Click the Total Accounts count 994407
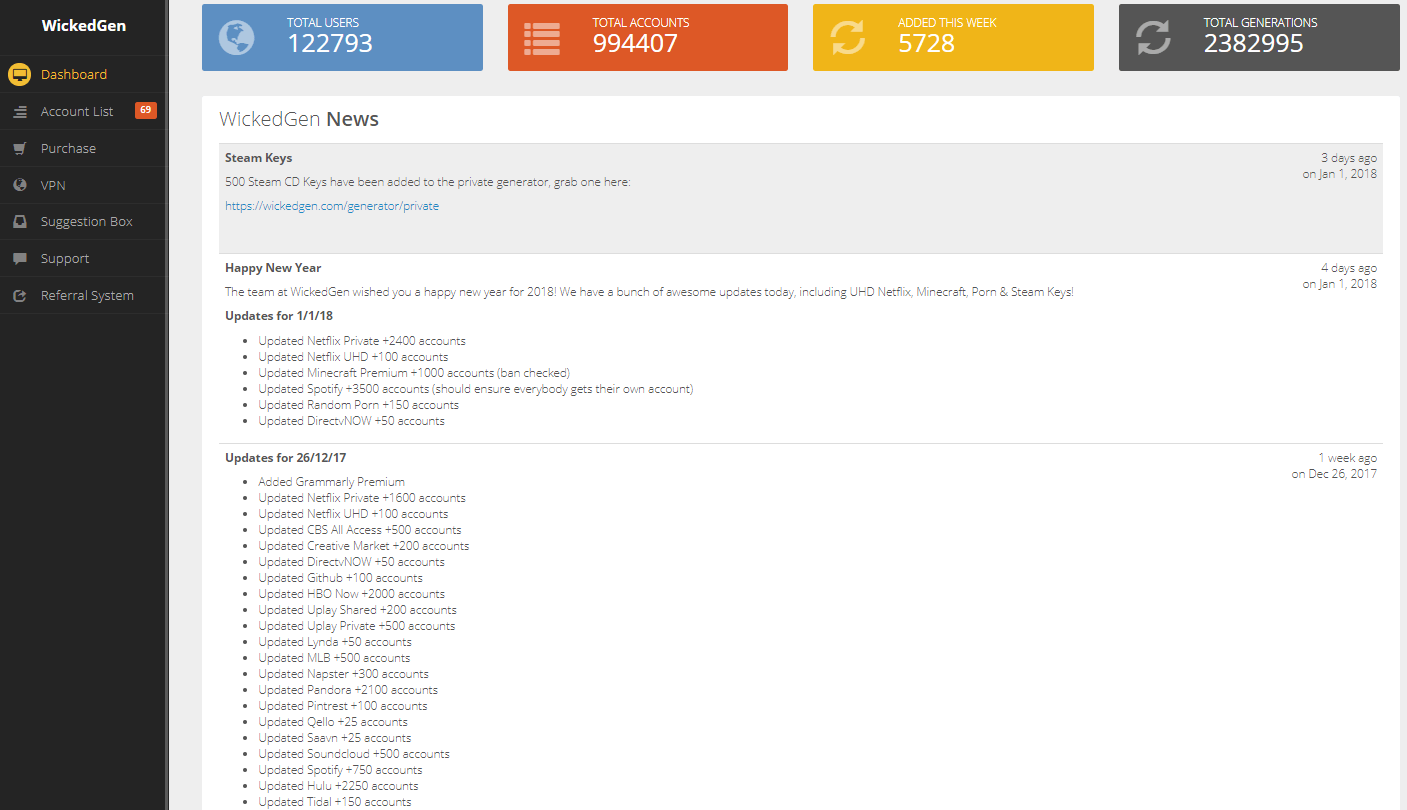 click(635, 43)
